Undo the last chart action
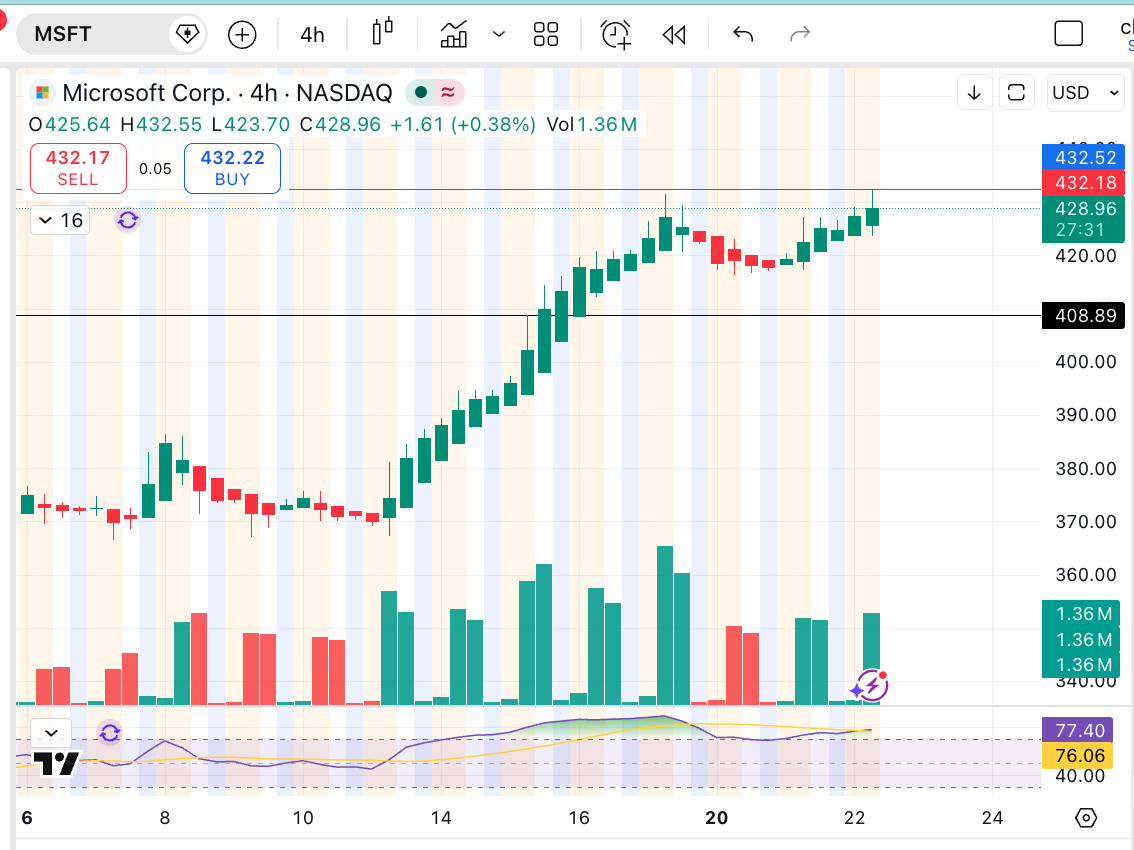The height and width of the screenshot is (850, 1134). (742, 33)
